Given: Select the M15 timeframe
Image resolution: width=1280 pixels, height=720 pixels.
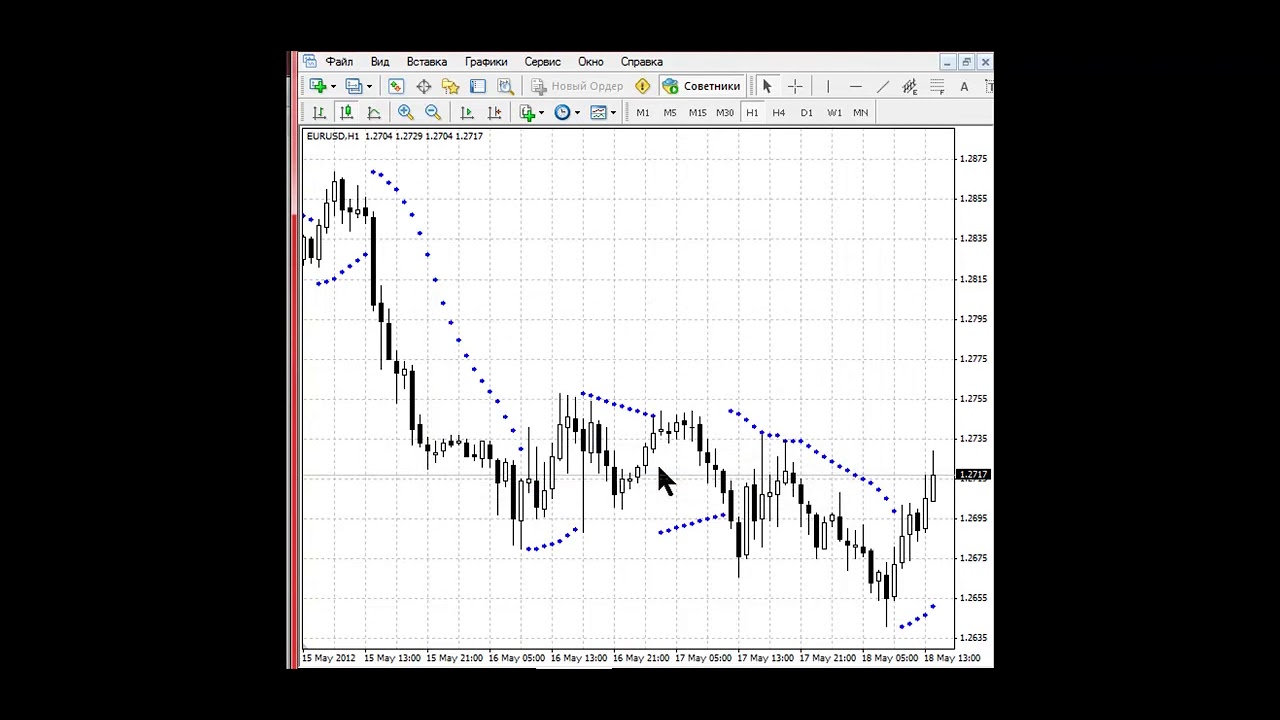Looking at the screenshot, I should (697, 113).
